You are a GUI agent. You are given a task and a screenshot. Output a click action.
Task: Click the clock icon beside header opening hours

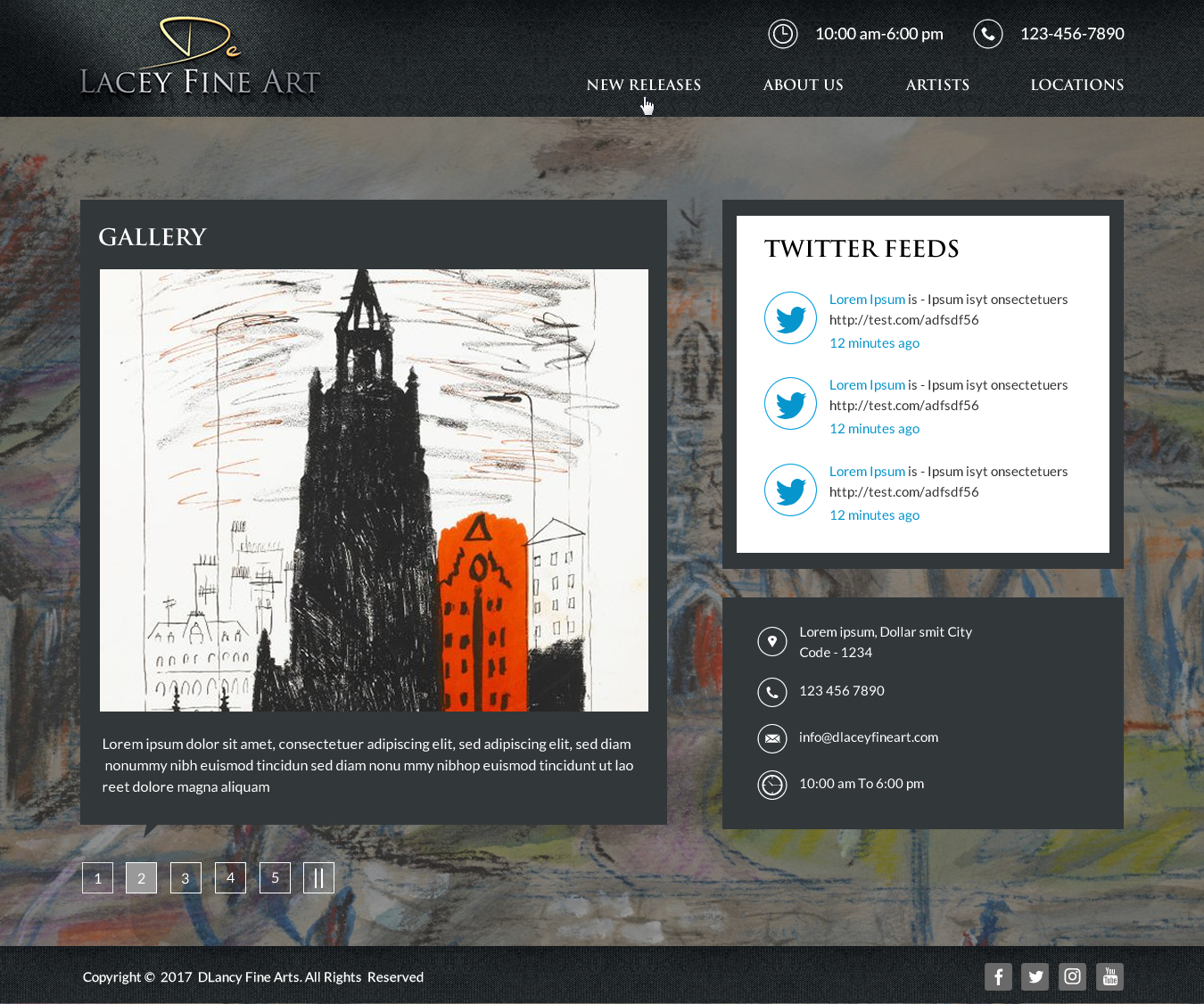click(783, 34)
